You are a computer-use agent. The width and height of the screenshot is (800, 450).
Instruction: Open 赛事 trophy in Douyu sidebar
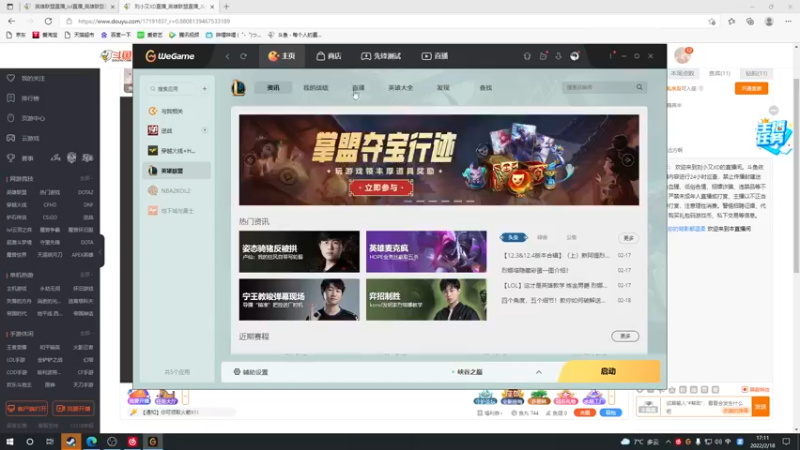coord(20,158)
